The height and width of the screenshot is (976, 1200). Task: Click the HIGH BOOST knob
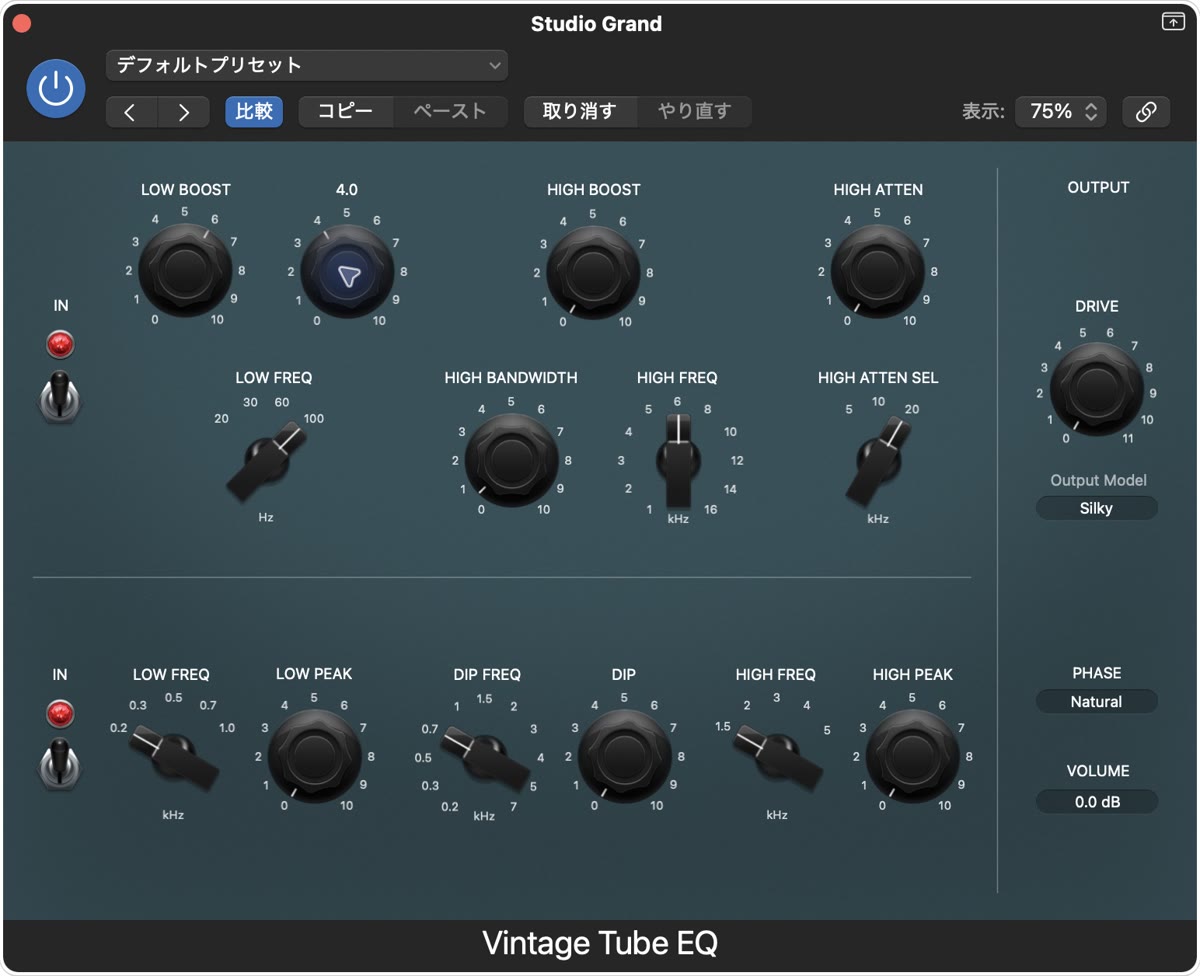(x=593, y=272)
